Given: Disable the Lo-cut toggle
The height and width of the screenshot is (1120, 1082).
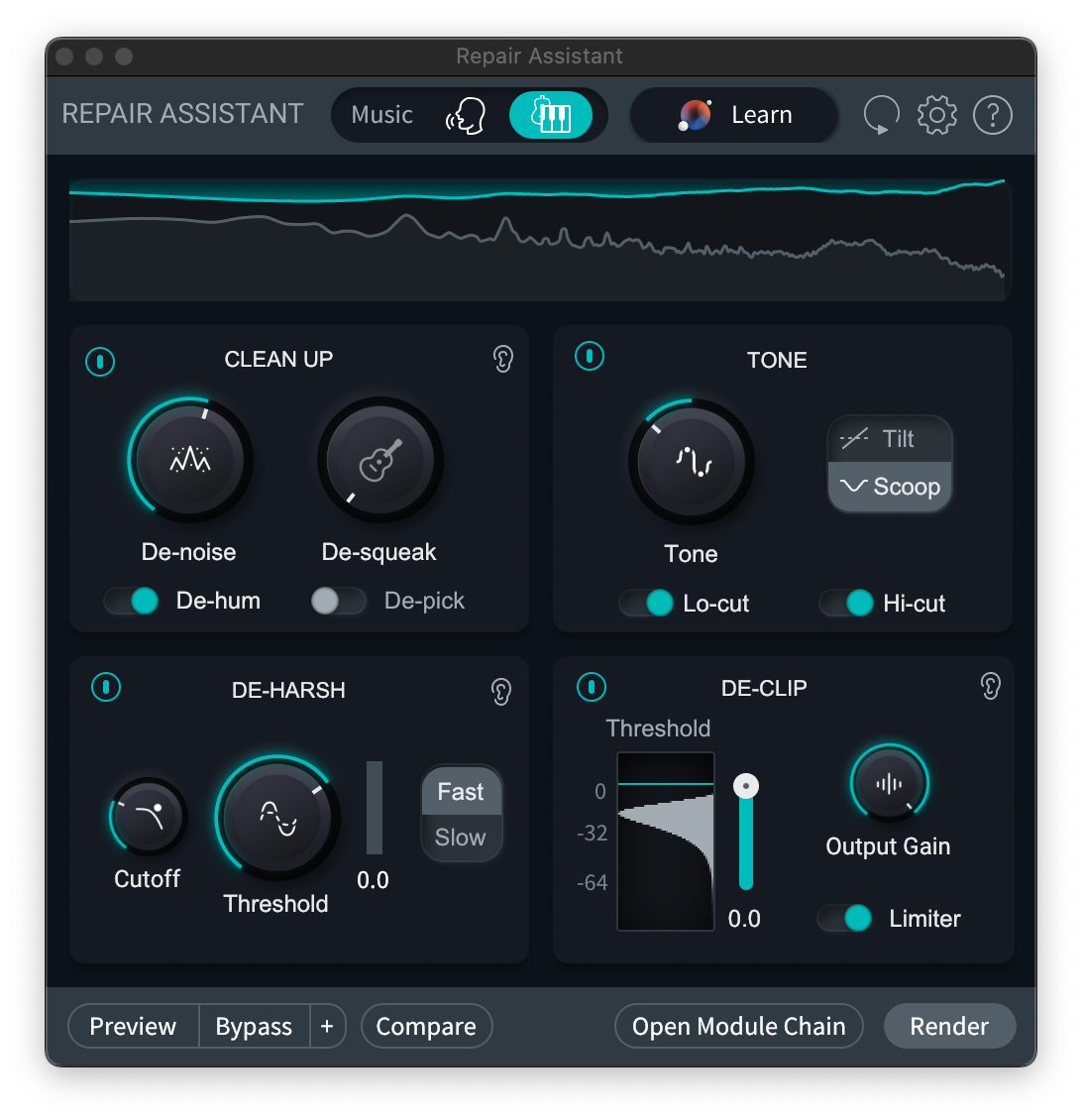Looking at the screenshot, I should 647,603.
